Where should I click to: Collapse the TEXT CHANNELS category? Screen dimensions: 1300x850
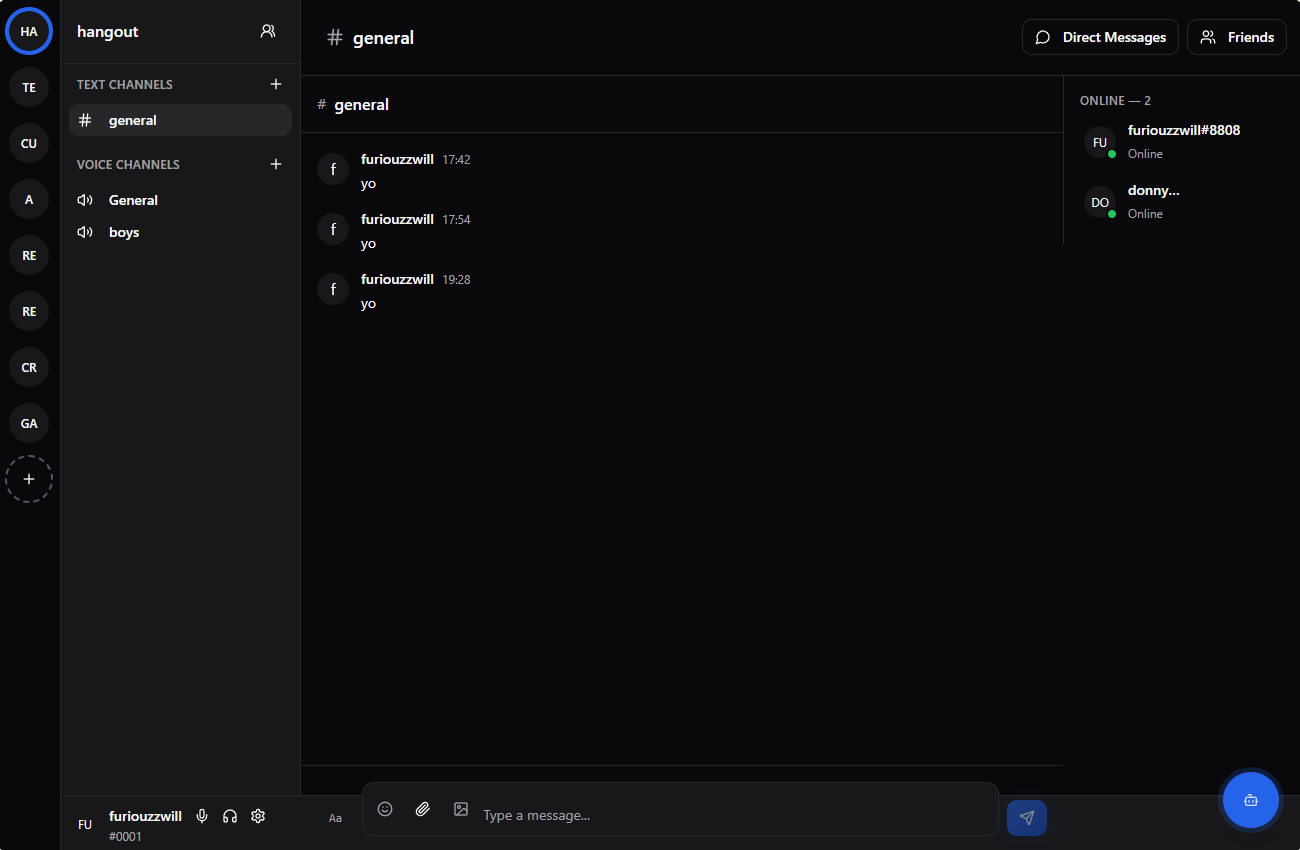(124, 84)
